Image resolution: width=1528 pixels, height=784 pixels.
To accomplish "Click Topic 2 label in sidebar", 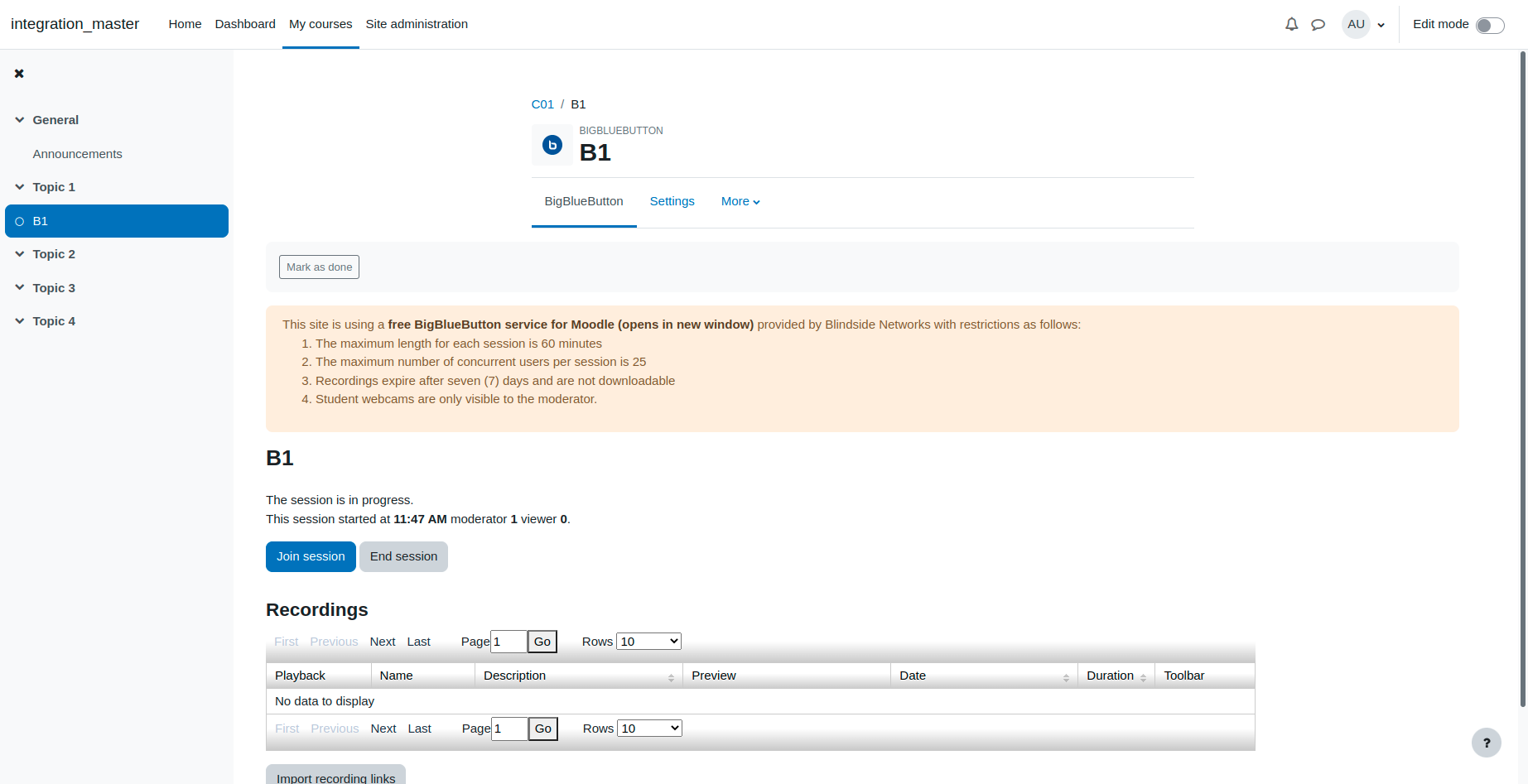I will click(54, 254).
